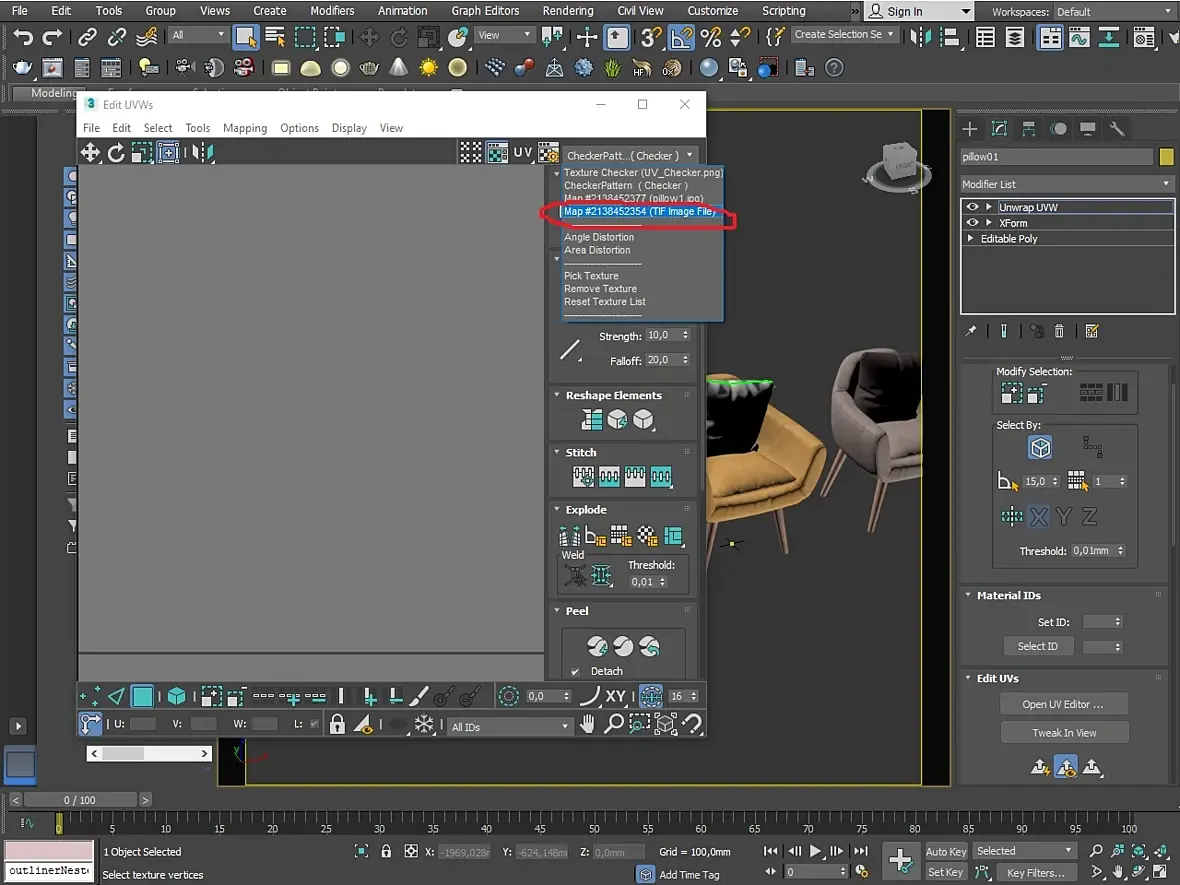Toggle the Detach checkbox under Peel
This screenshot has height=885, width=1180.
click(x=575, y=671)
